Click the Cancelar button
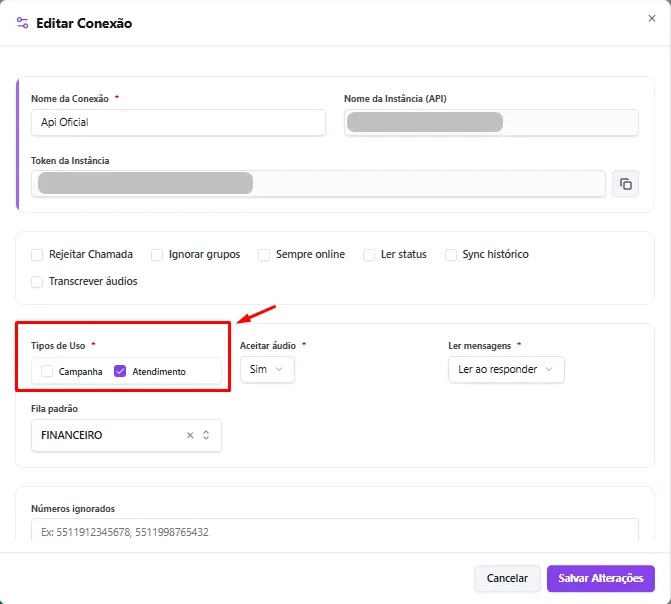The width and height of the screenshot is (671, 604). point(507,578)
